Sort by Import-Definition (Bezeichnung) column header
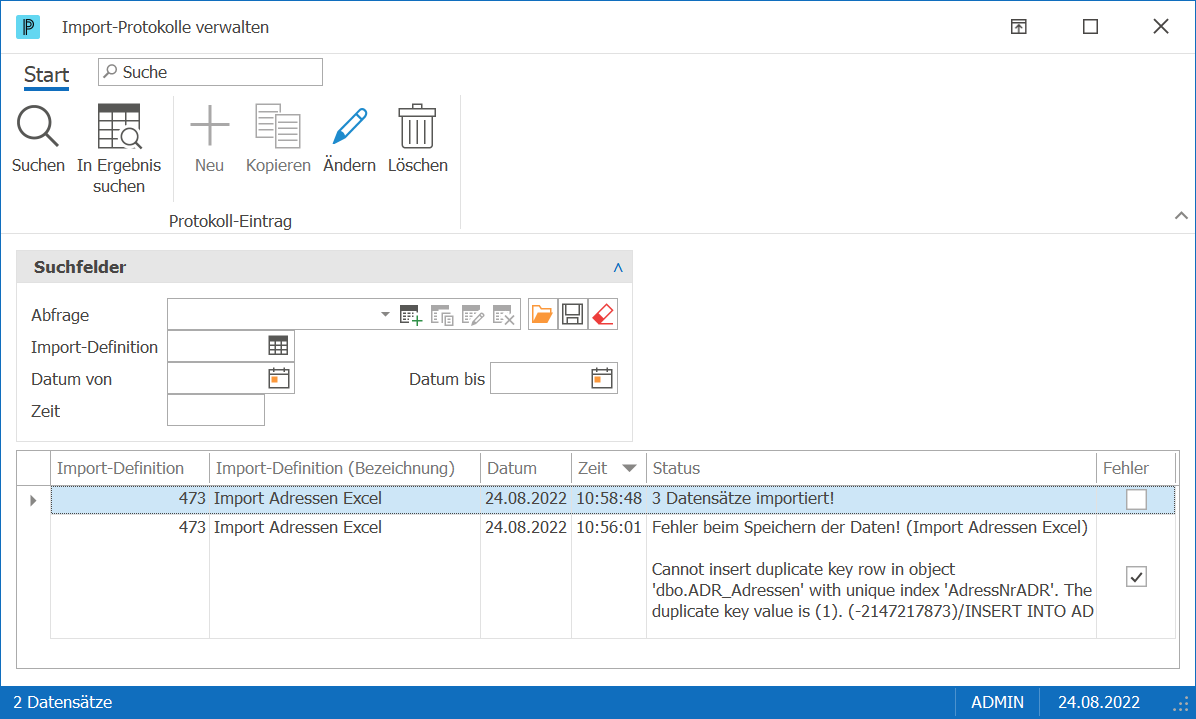This screenshot has height=719, width=1196. (x=345, y=468)
